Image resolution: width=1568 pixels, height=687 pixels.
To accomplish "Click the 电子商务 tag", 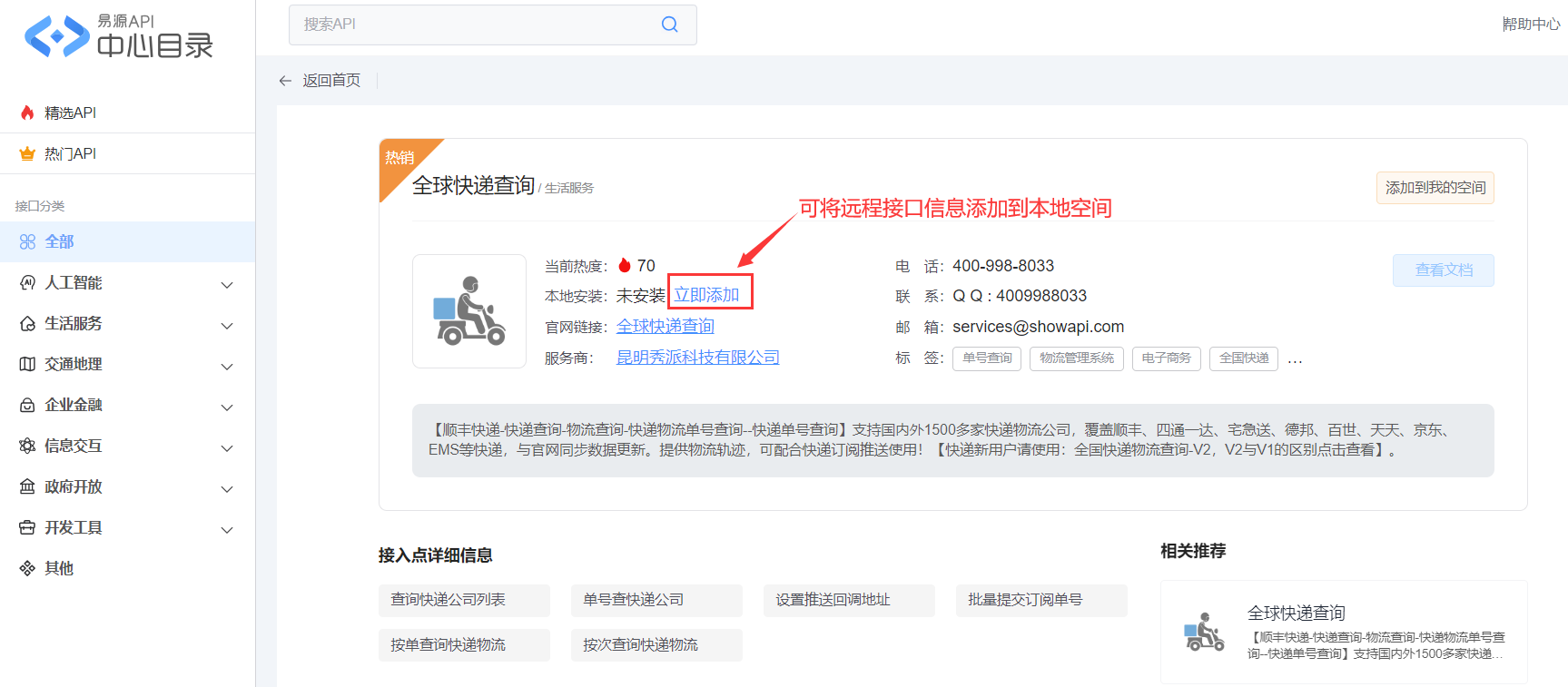I will coord(1167,358).
